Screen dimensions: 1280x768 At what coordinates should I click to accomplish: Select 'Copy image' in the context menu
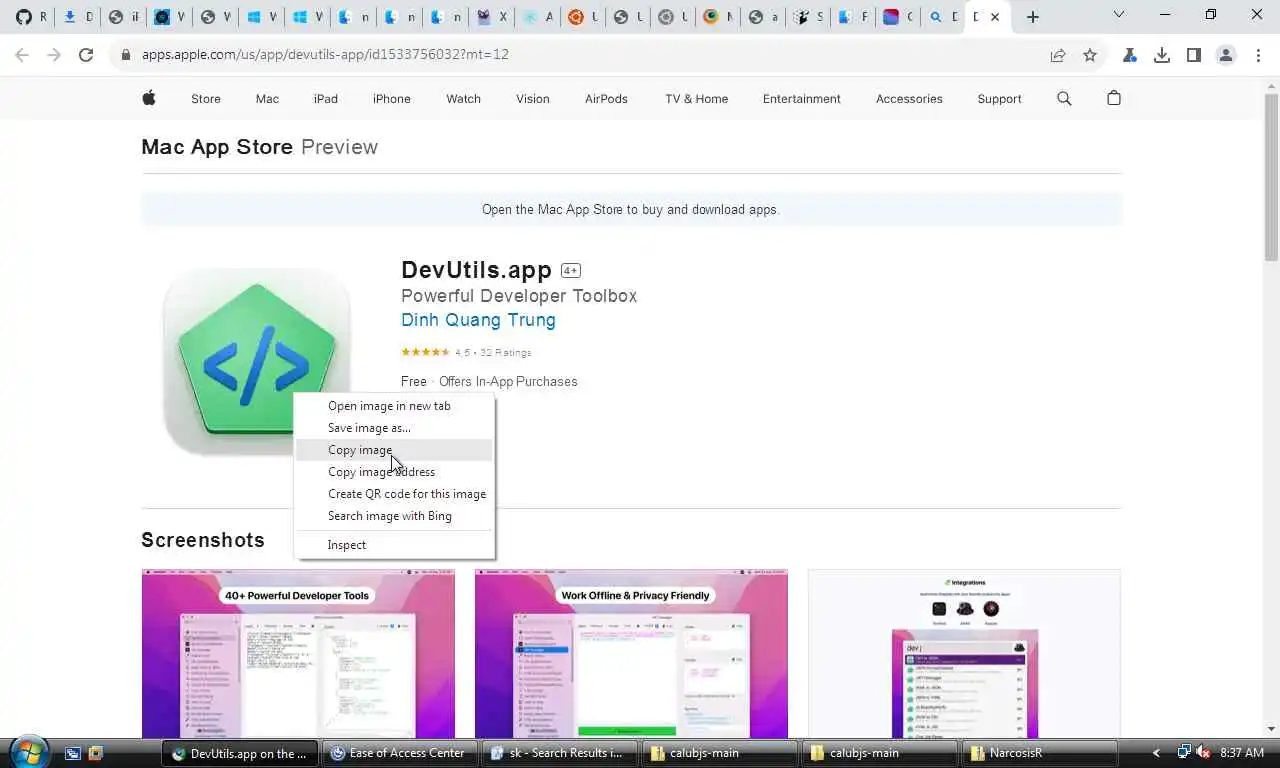(394, 450)
